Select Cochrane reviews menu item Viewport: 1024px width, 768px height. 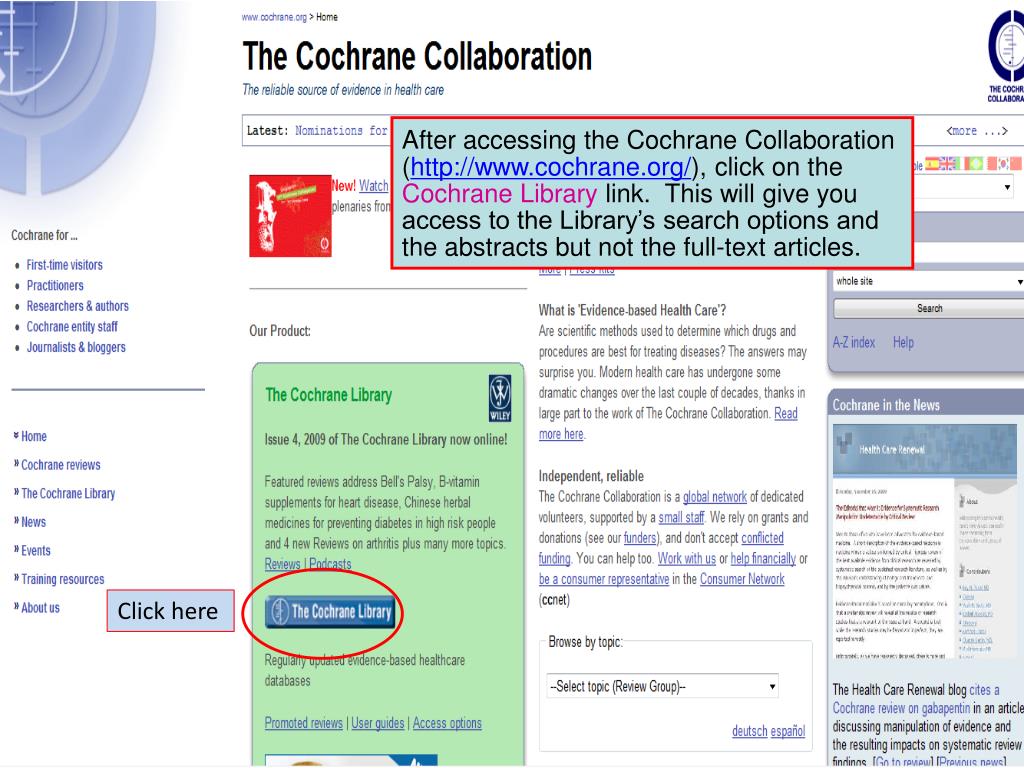point(61,465)
